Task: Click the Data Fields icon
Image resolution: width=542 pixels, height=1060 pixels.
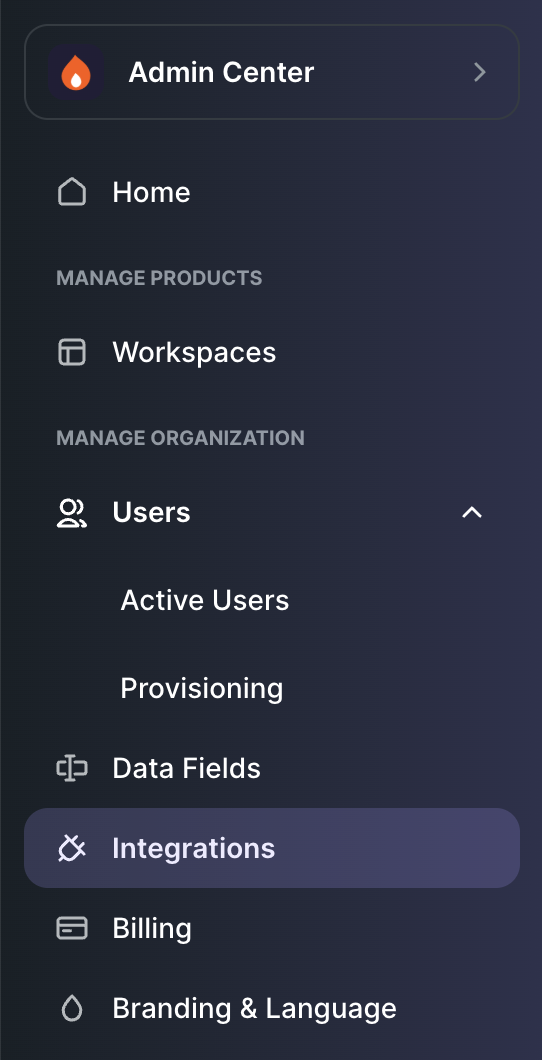Action: point(72,769)
